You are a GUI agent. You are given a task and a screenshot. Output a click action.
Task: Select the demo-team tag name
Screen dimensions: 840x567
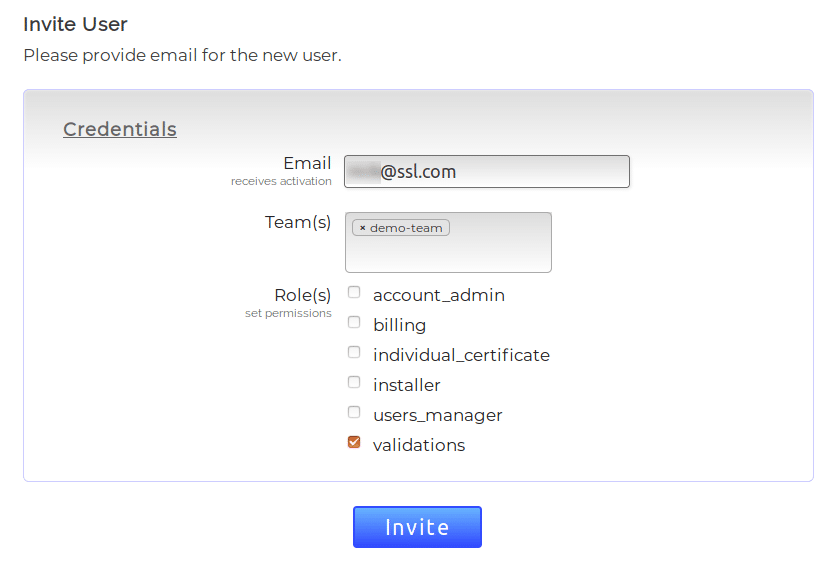[x=406, y=228]
